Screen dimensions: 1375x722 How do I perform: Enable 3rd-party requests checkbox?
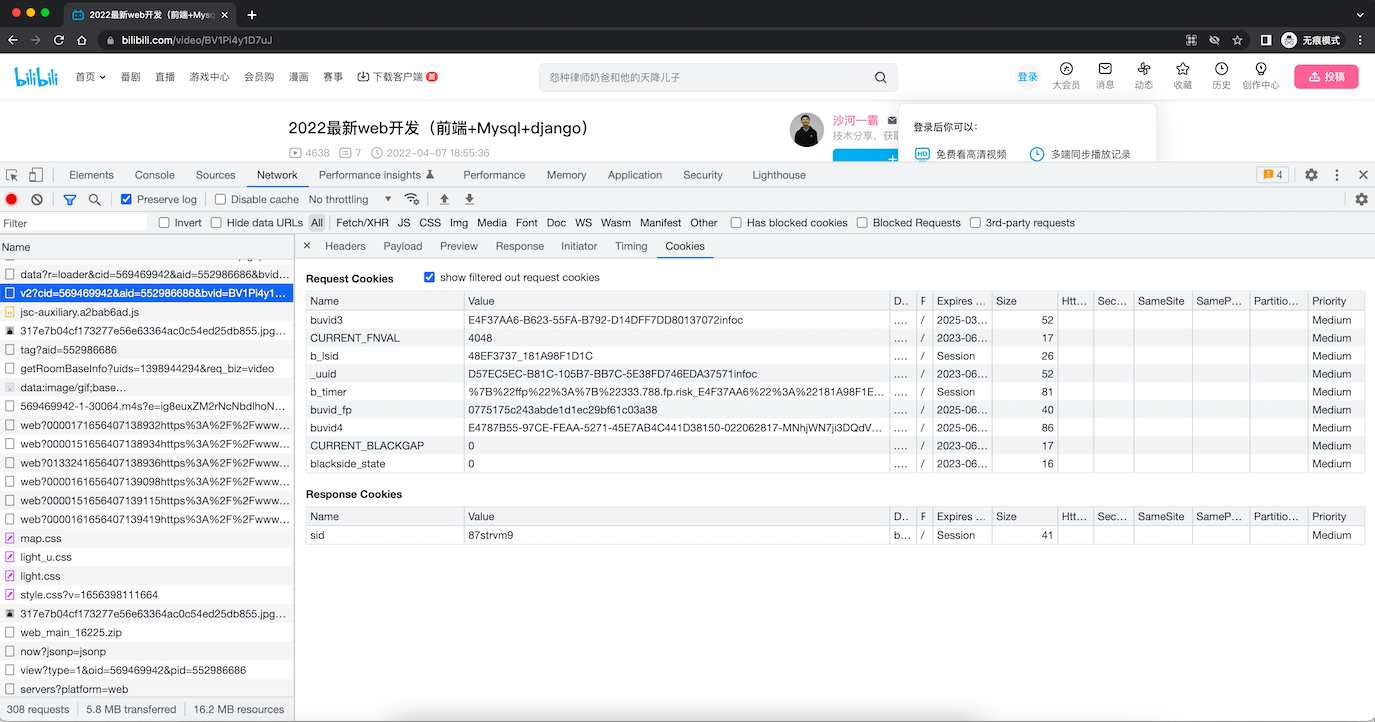[975, 223]
